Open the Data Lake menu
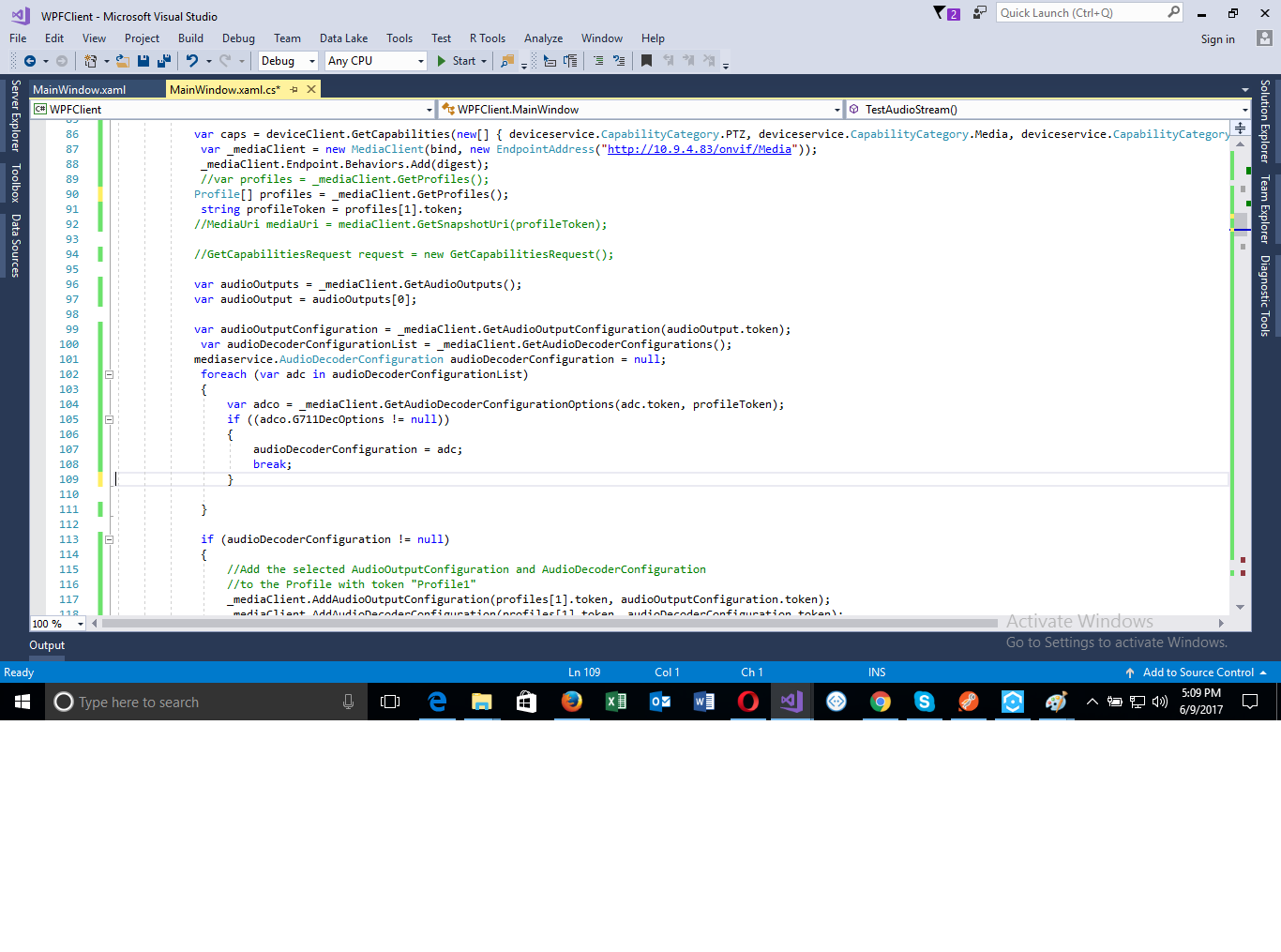The height and width of the screenshot is (952, 1281). (343, 38)
